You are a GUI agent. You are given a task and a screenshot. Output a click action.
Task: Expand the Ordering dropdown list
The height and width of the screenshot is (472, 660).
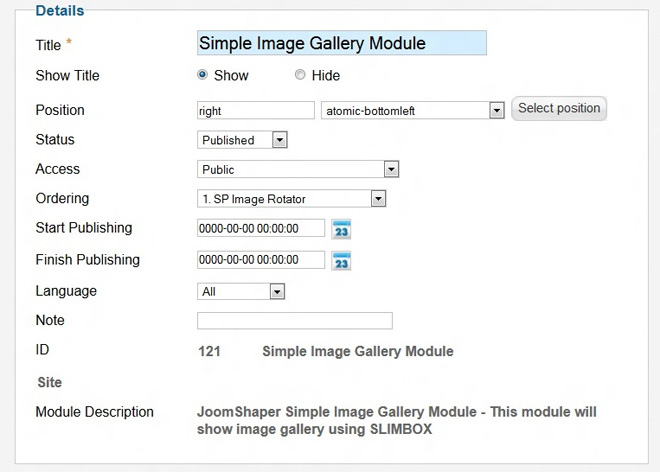pos(378,198)
